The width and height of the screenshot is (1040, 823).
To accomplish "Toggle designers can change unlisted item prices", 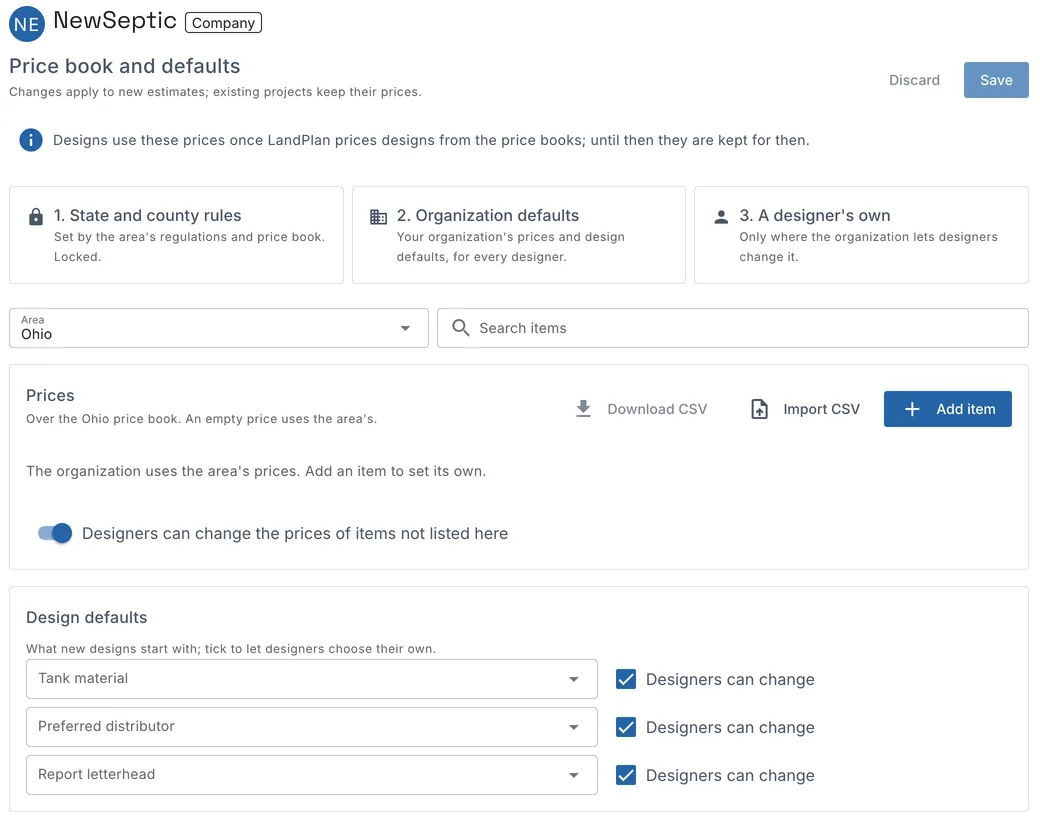I will (55, 533).
